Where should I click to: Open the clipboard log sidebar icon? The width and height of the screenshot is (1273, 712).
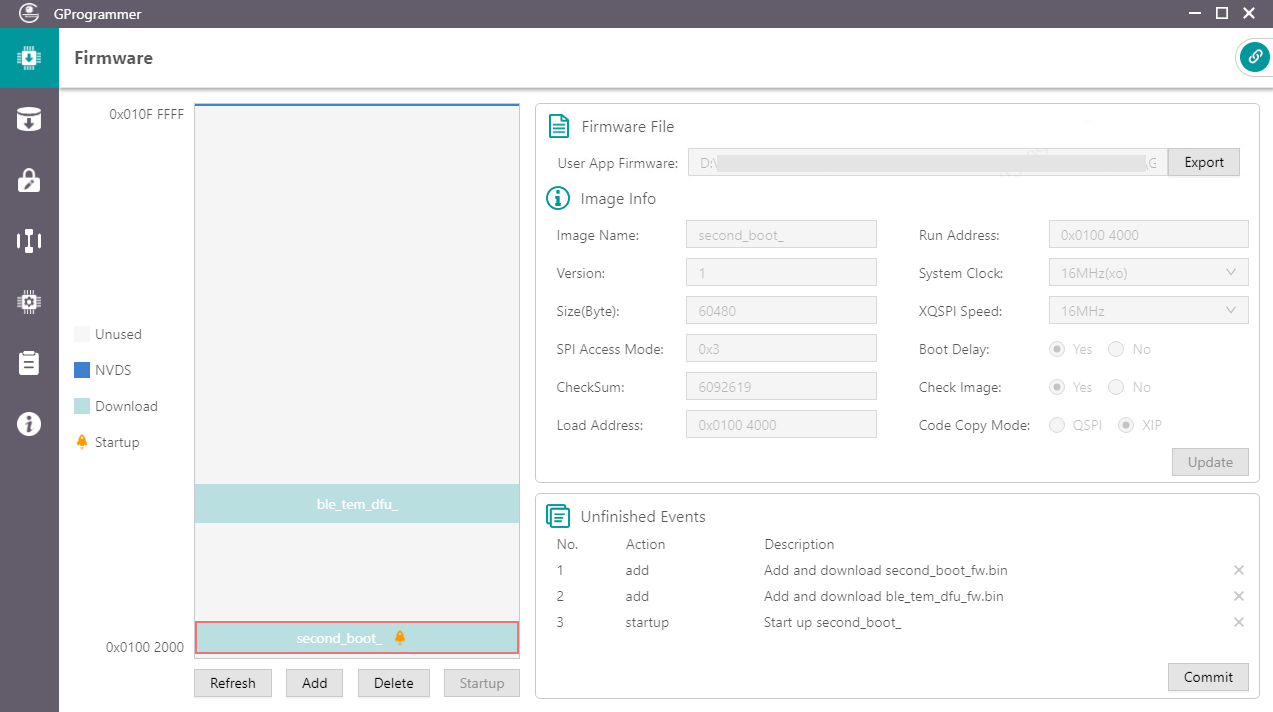29,363
